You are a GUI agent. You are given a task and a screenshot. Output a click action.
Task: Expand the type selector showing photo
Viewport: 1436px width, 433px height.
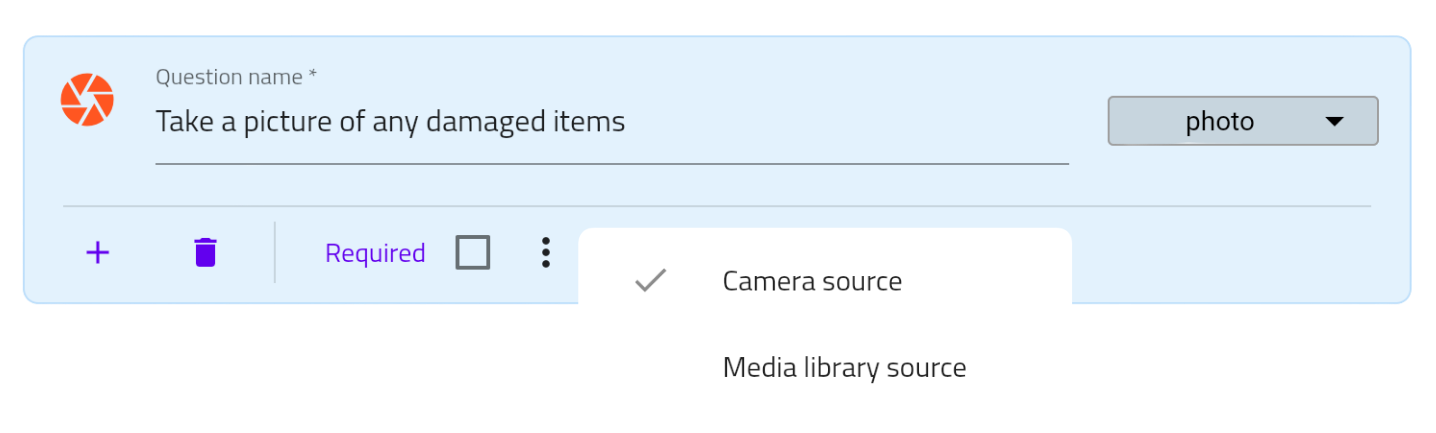(1243, 121)
